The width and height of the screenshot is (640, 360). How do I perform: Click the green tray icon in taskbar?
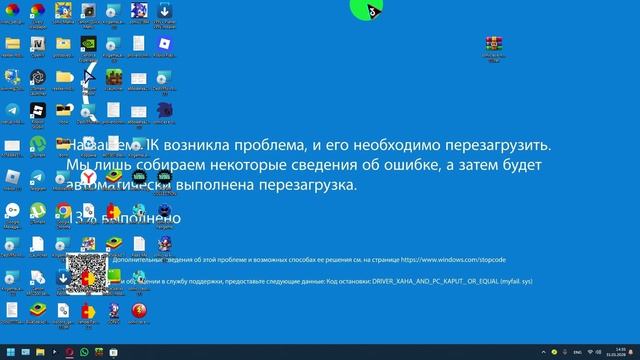click(x=554, y=352)
